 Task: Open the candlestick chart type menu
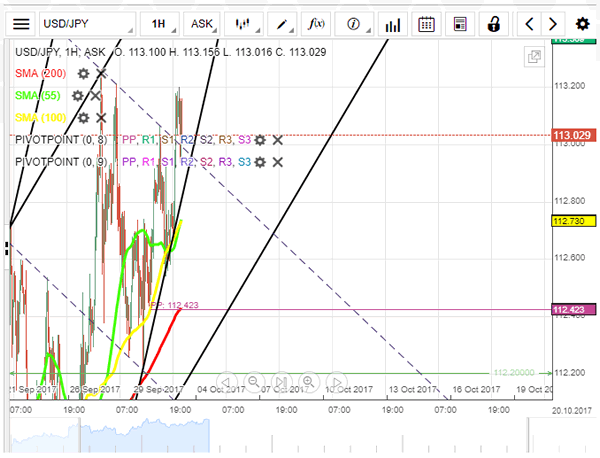[x=243, y=23]
